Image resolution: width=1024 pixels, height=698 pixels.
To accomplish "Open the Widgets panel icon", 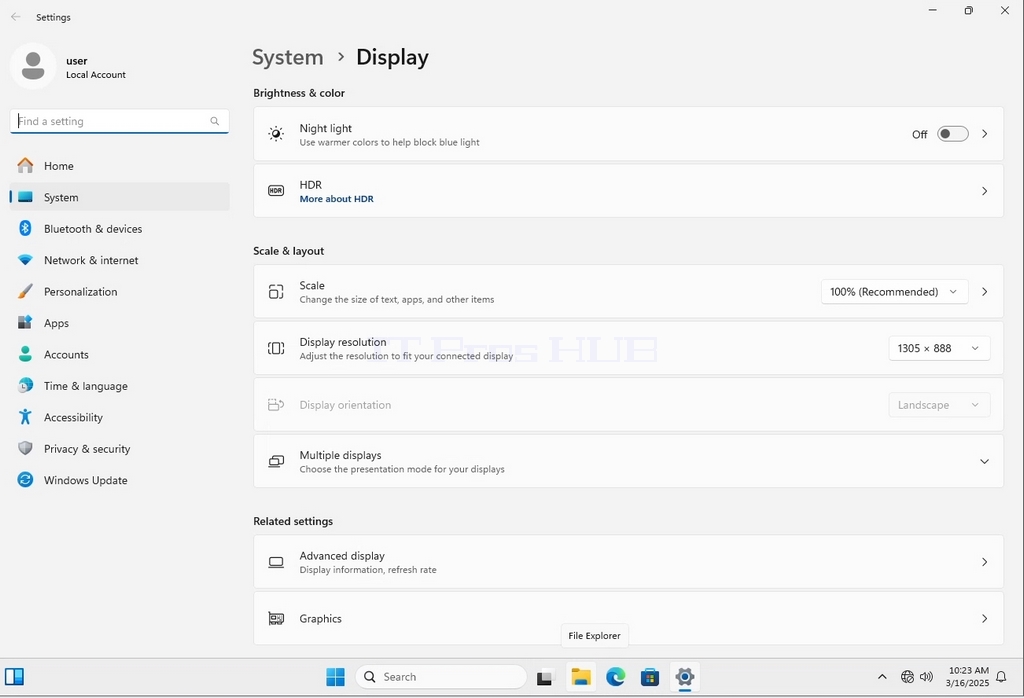I will tap(14, 676).
